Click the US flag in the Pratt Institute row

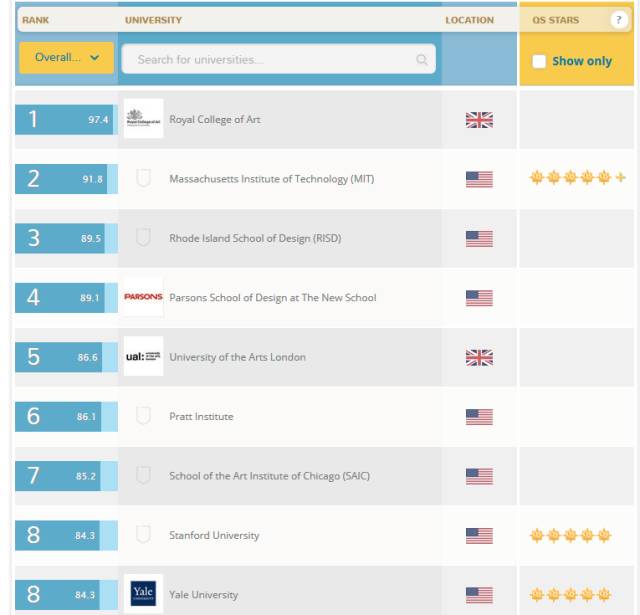[x=479, y=417]
